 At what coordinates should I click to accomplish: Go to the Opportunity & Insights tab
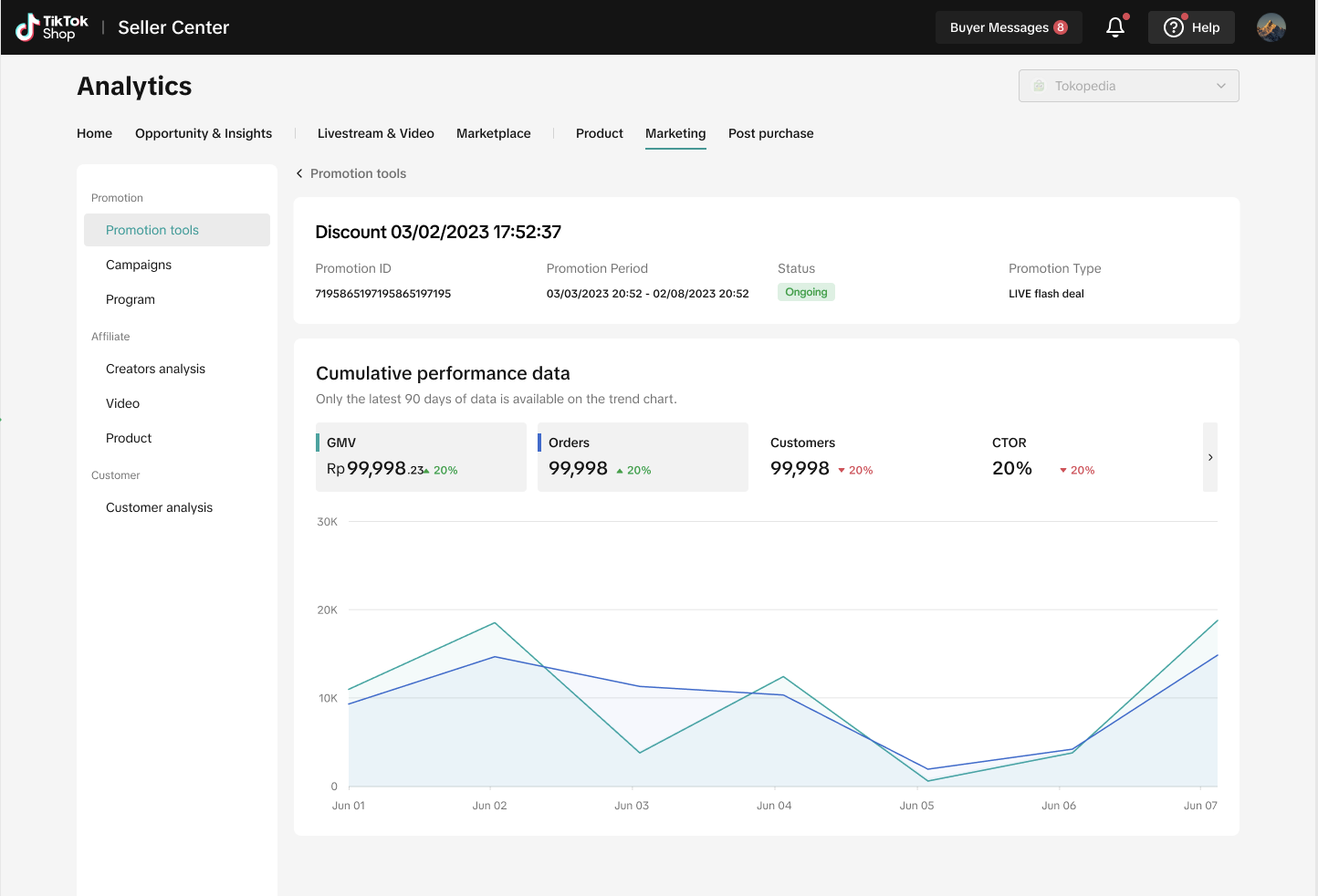tap(204, 133)
